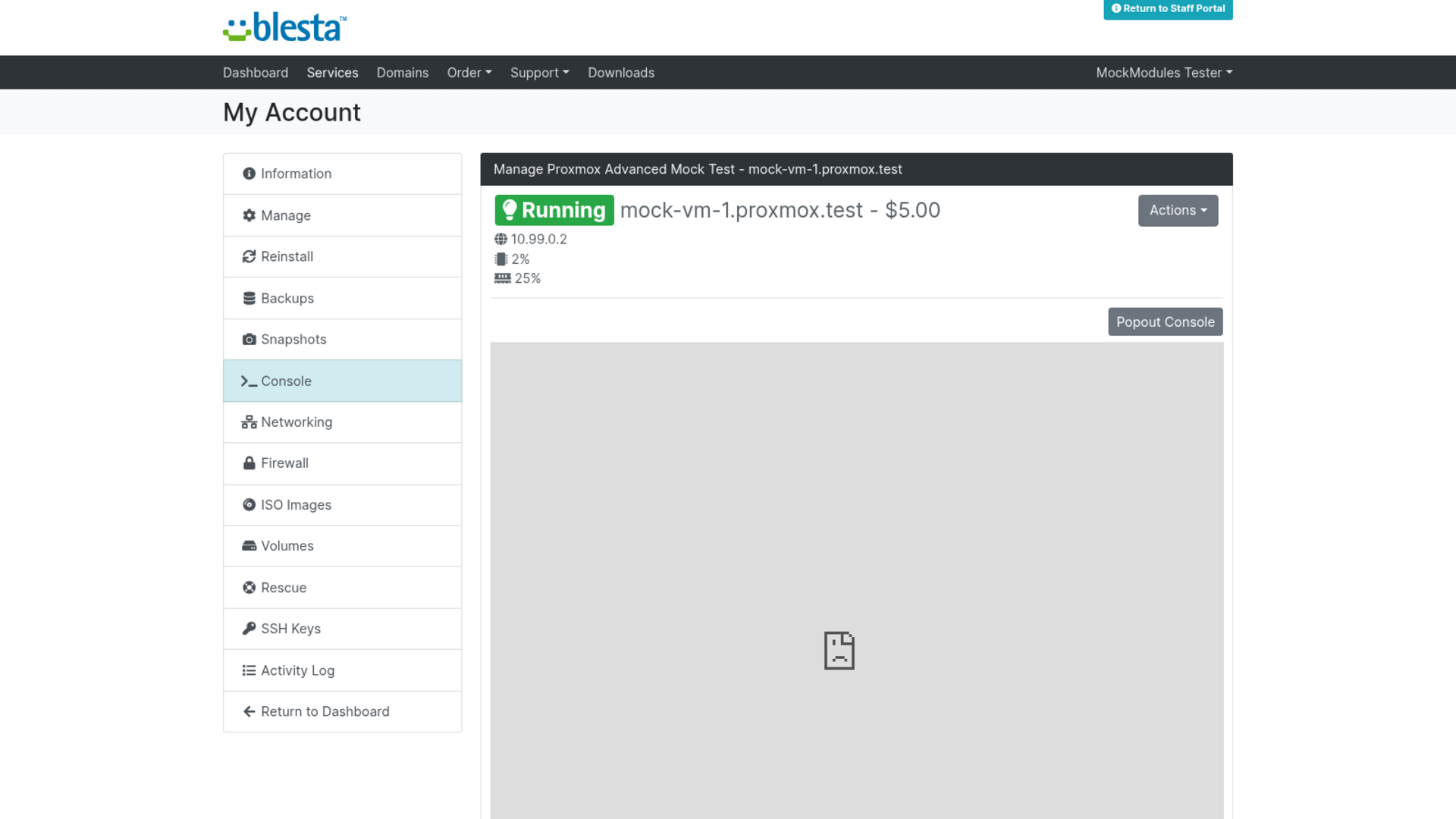Select the Console sidebar item
The width and height of the screenshot is (1456, 819).
click(x=343, y=381)
